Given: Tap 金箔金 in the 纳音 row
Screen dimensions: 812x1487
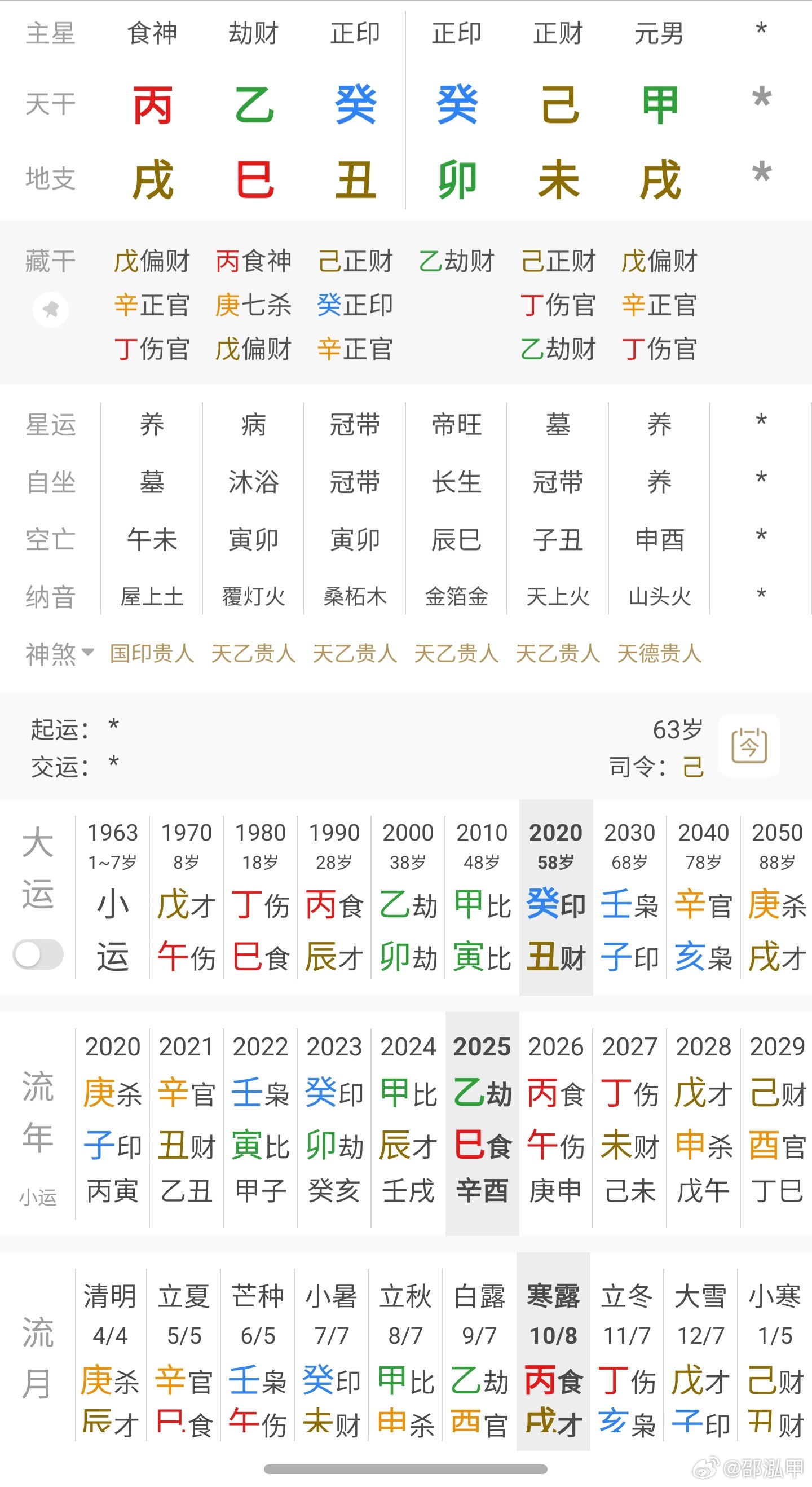Looking at the screenshot, I should tap(457, 596).
